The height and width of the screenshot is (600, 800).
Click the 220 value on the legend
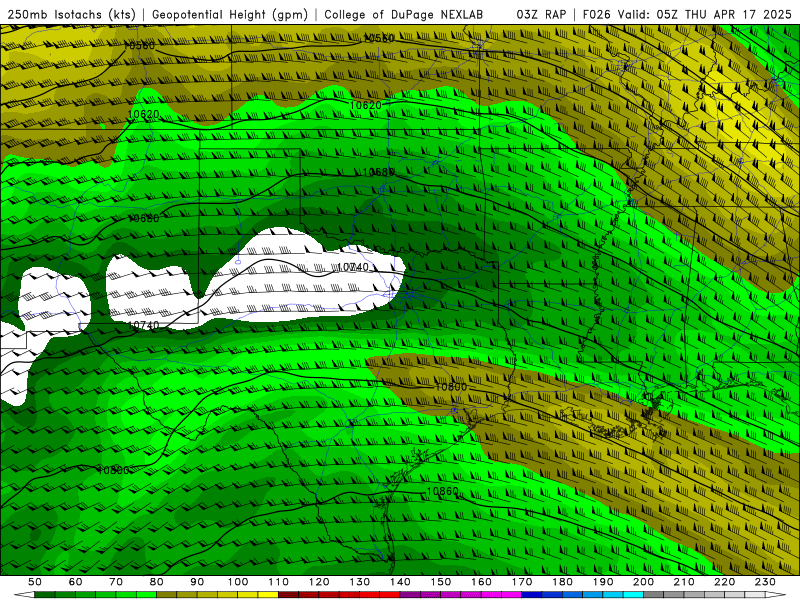pos(724,582)
